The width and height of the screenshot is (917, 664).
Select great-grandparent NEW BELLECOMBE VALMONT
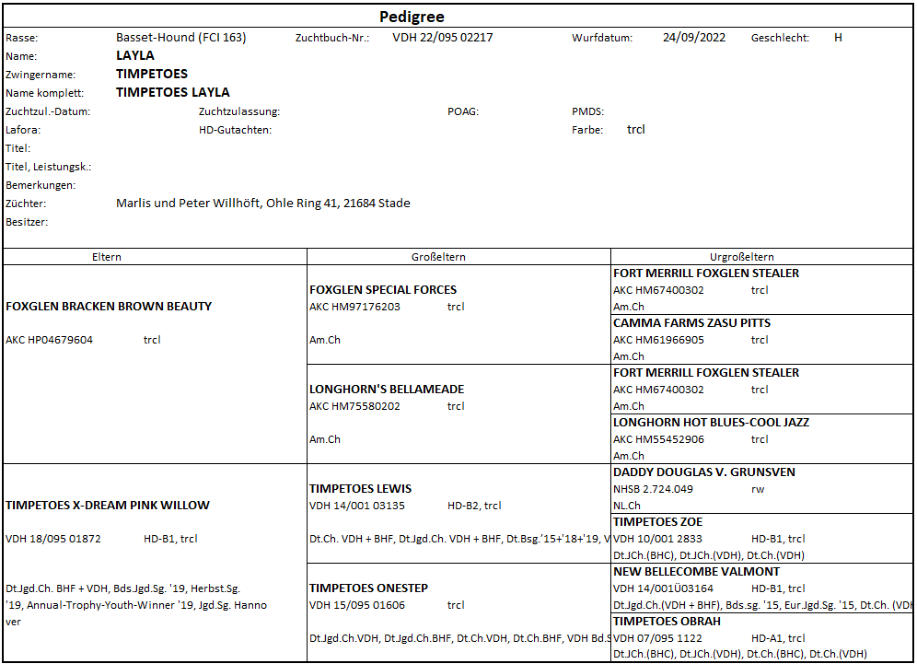[696, 571]
